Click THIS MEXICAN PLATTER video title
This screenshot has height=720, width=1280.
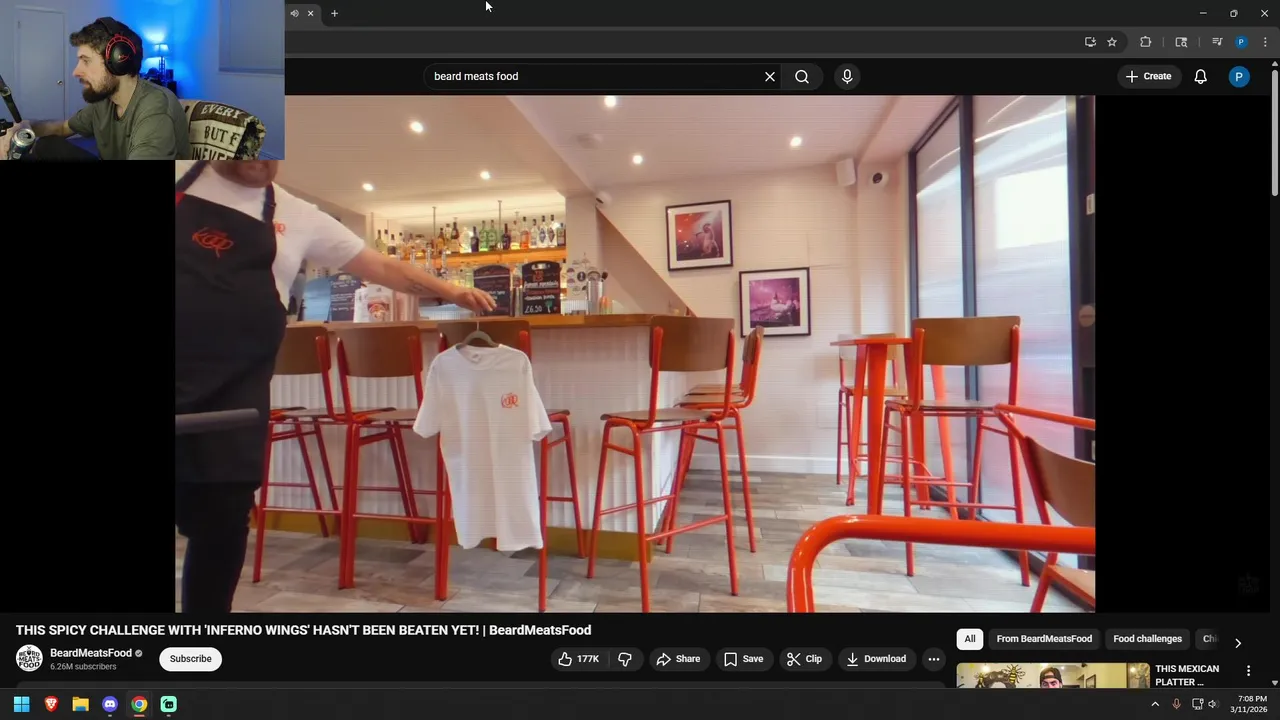pos(1187,675)
